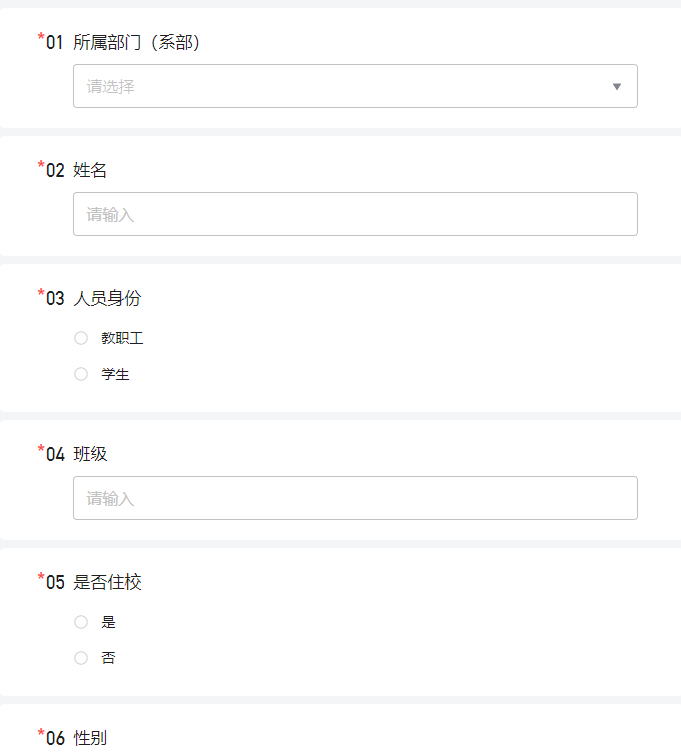
Task: Click the 教职工 option label text
Action: 122,338
